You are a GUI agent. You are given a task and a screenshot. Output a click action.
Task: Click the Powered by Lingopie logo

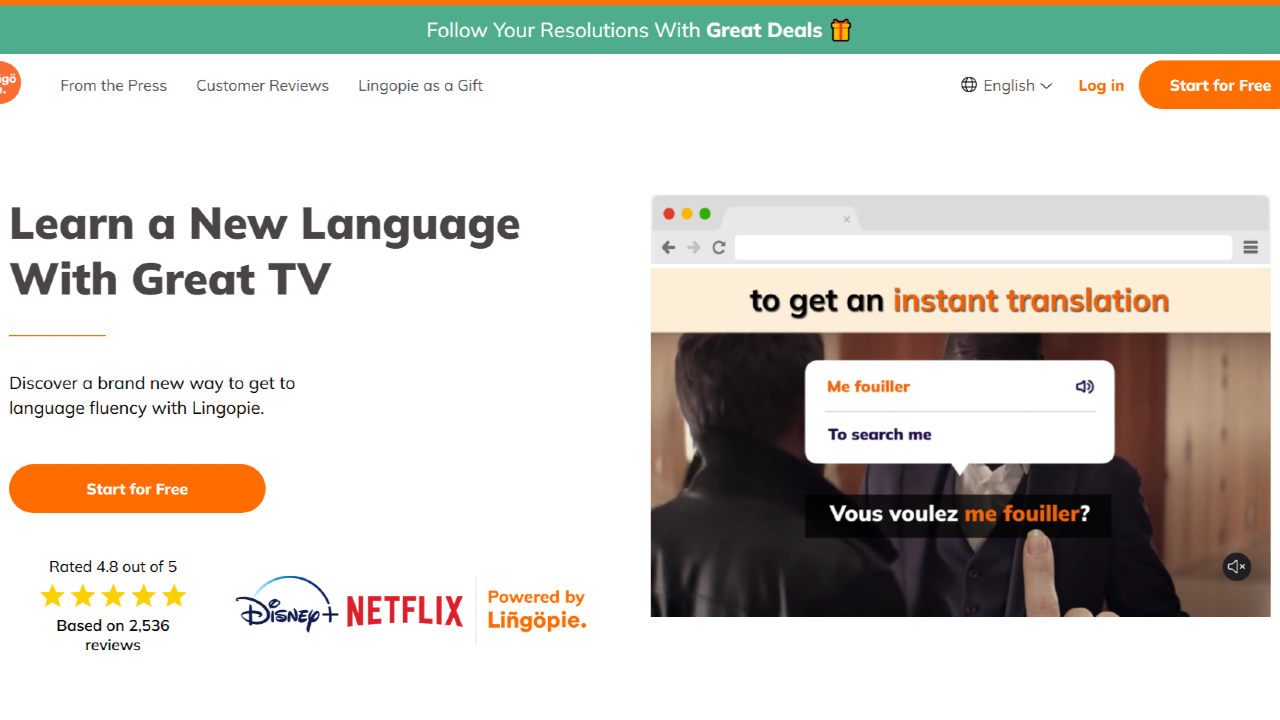point(536,610)
